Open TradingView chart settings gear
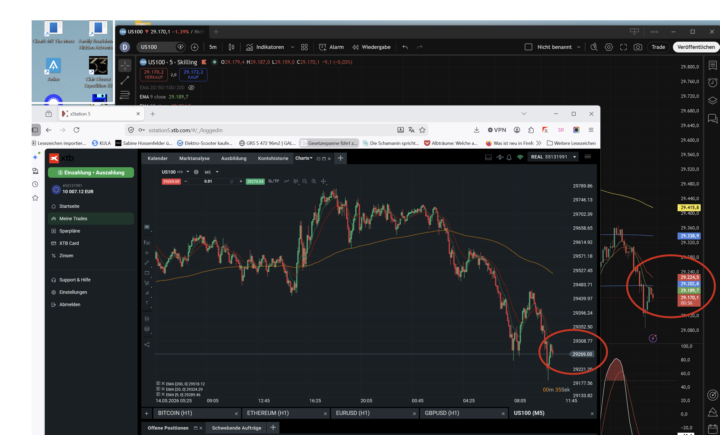Screen dimensions: 720x435 (608, 47)
